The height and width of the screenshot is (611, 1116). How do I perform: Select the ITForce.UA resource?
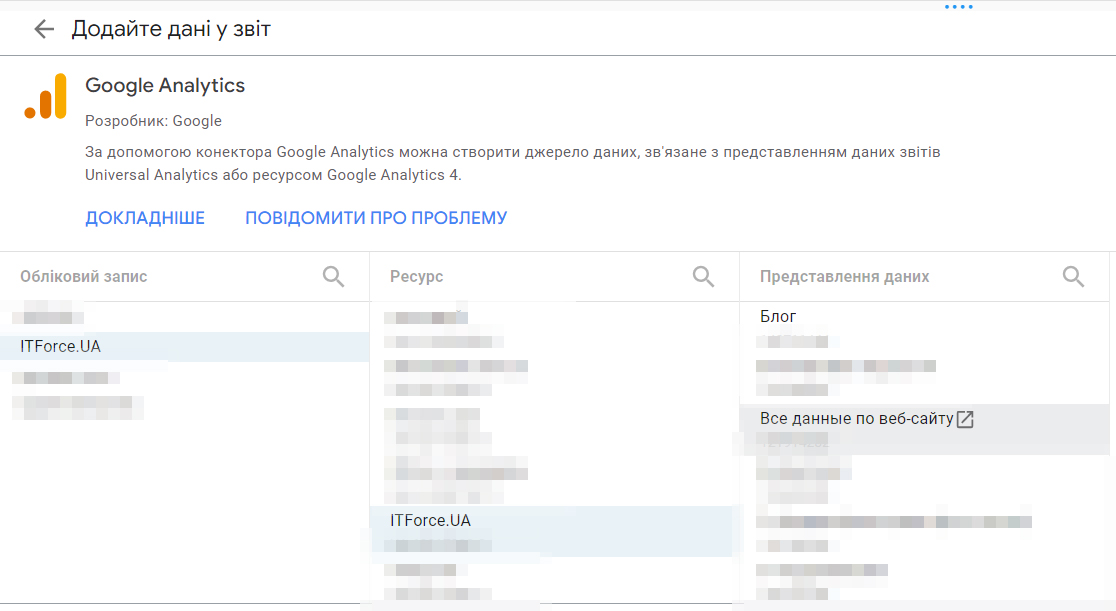click(x=432, y=520)
